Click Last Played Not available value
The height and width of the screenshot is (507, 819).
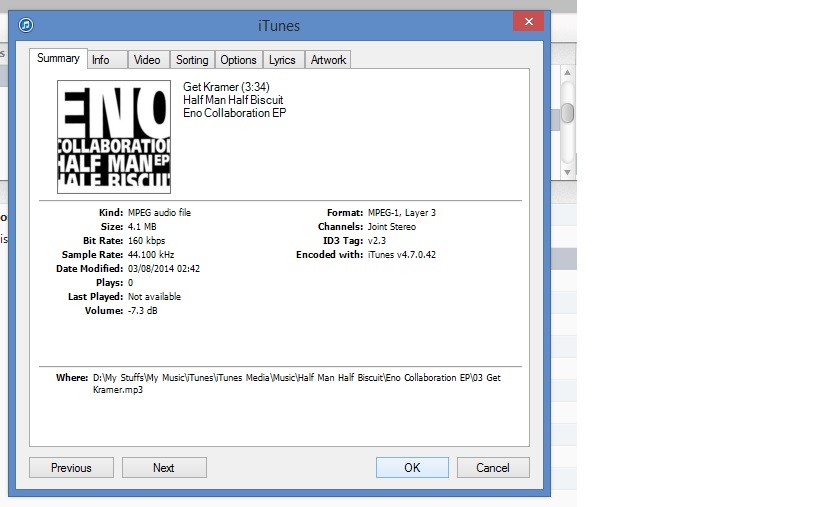(154, 297)
